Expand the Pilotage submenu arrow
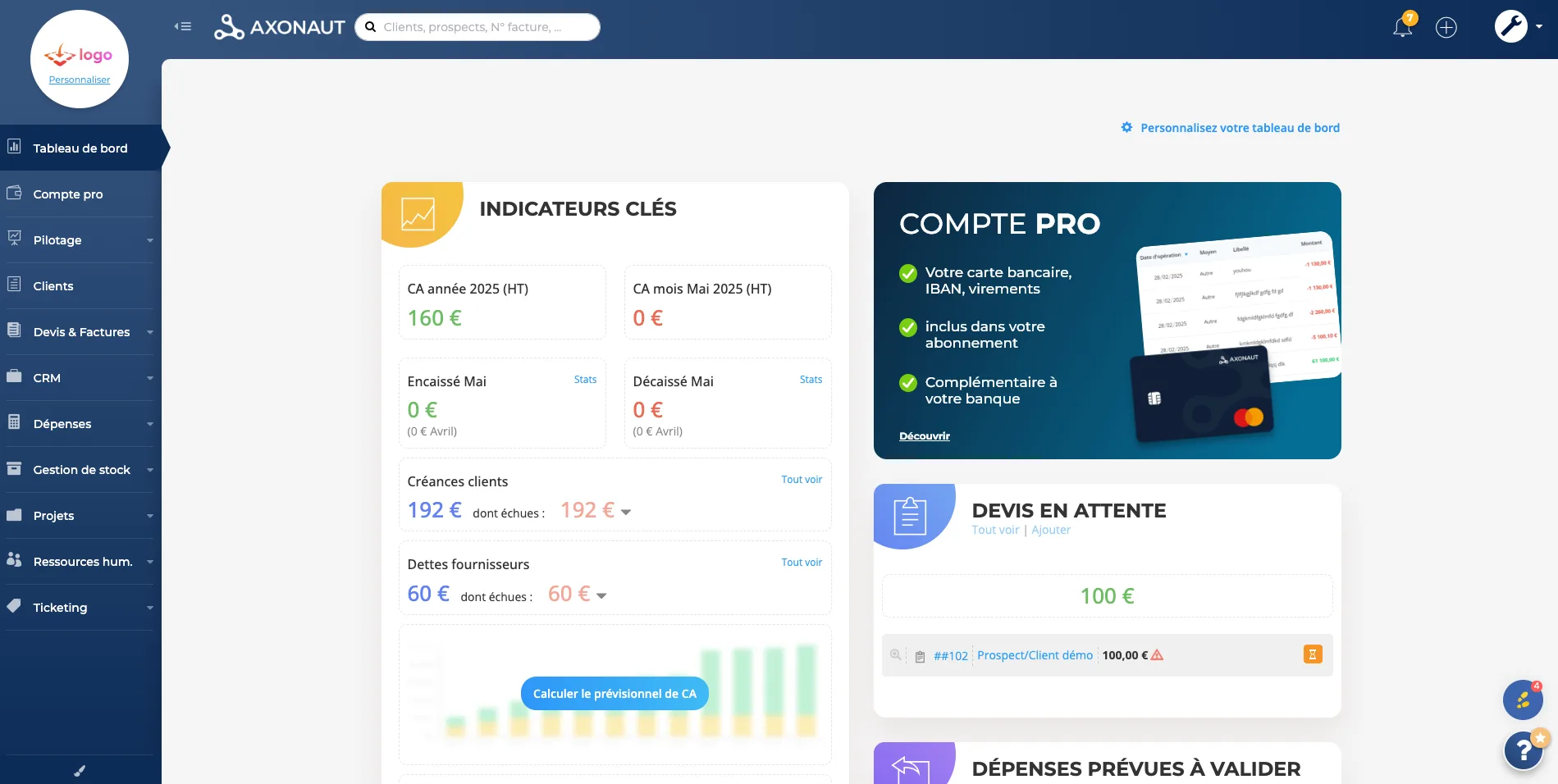Viewport: 1558px width, 784px height. 150,240
